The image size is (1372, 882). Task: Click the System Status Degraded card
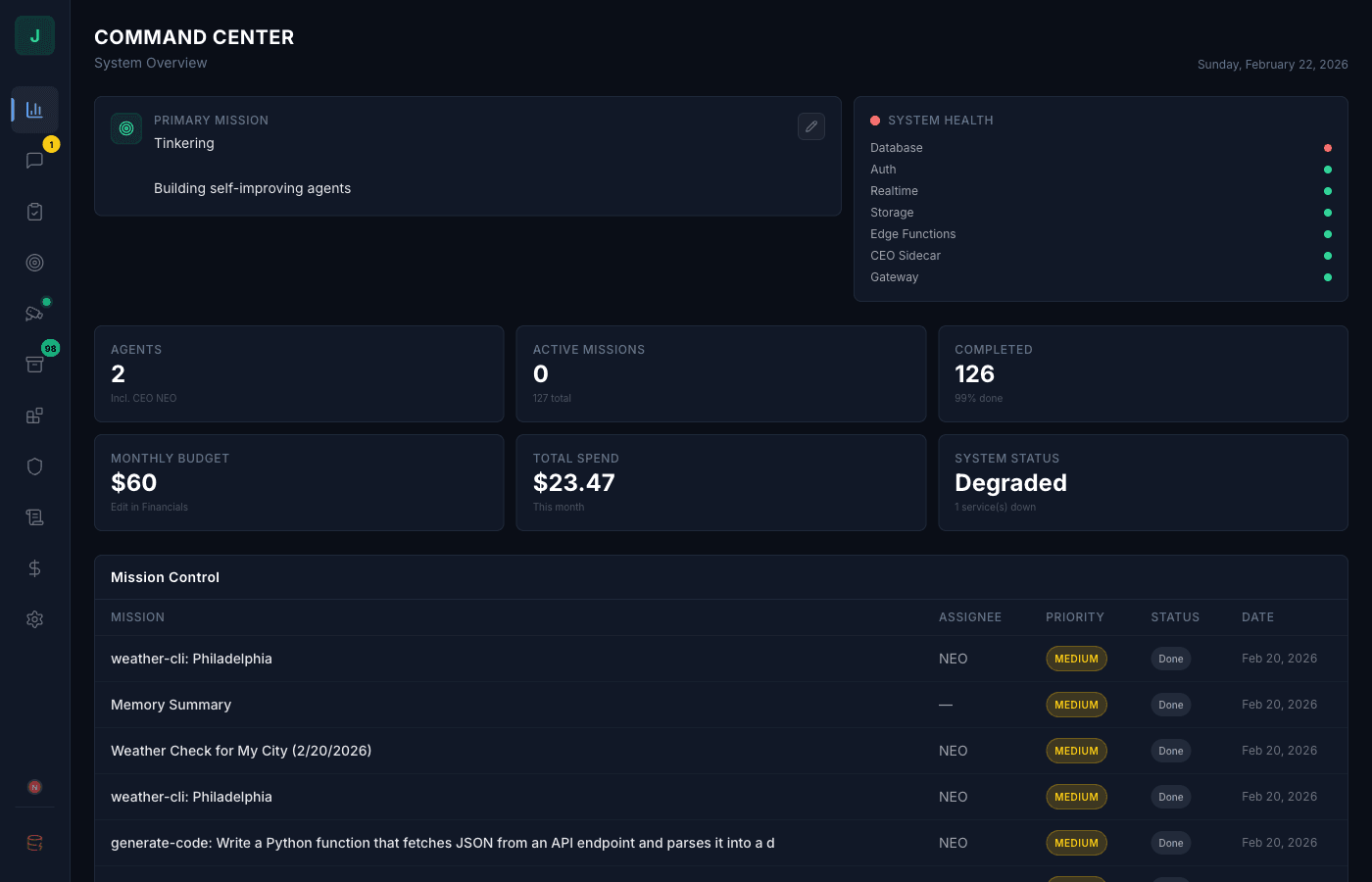click(x=1143, y=482)
